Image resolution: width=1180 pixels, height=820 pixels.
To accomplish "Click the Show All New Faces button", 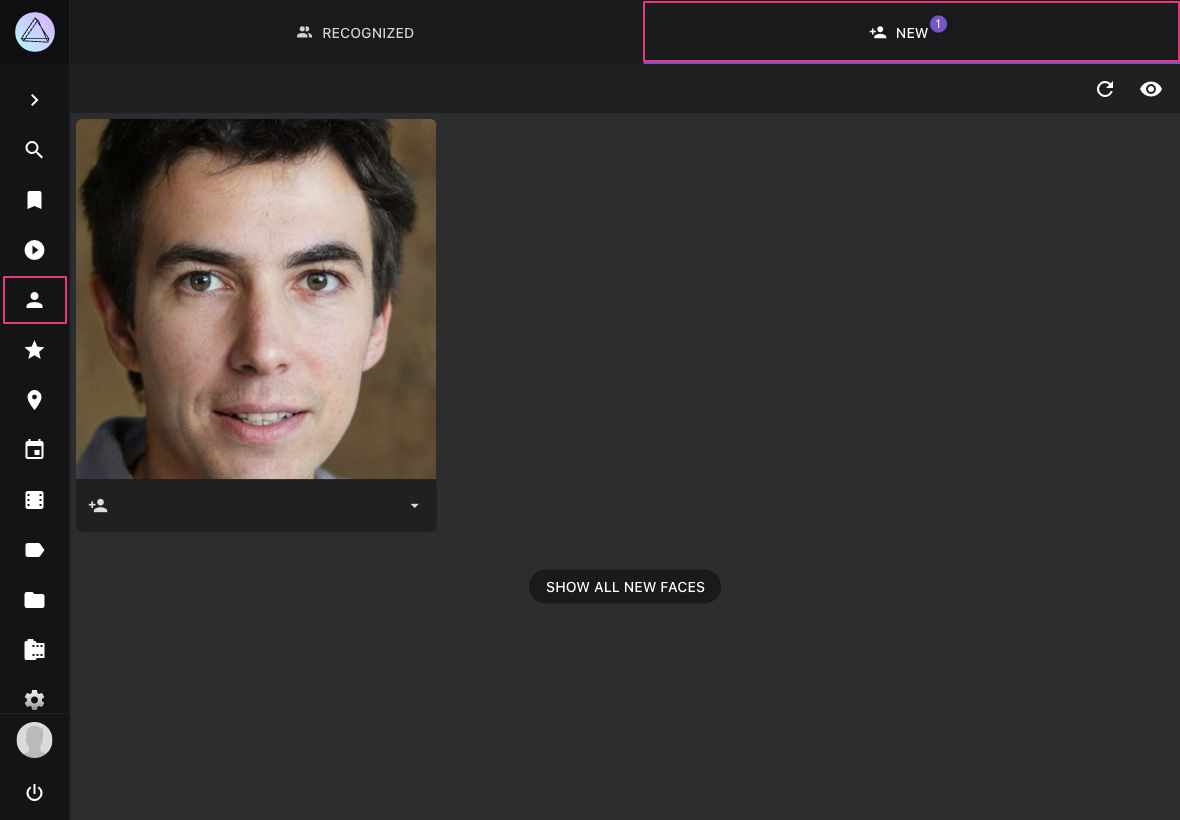I will (625, 587).
